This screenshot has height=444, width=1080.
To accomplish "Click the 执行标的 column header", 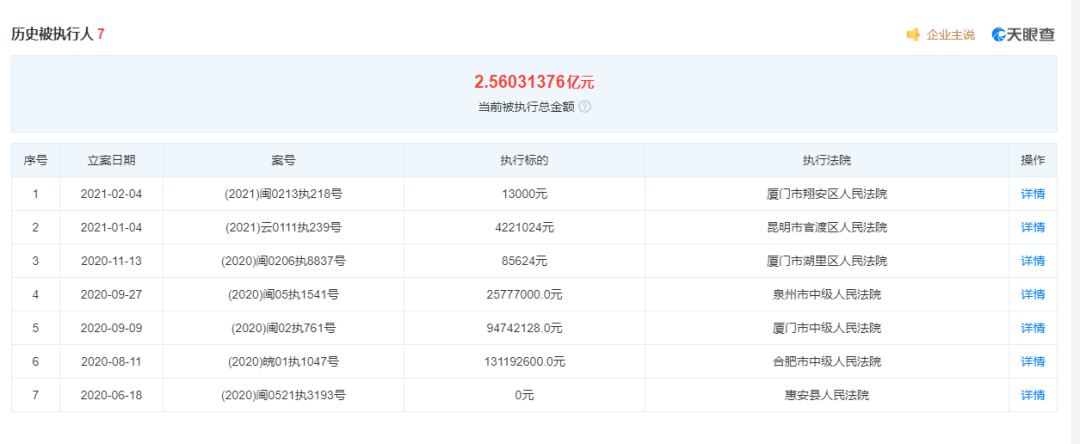I will 524,160.
